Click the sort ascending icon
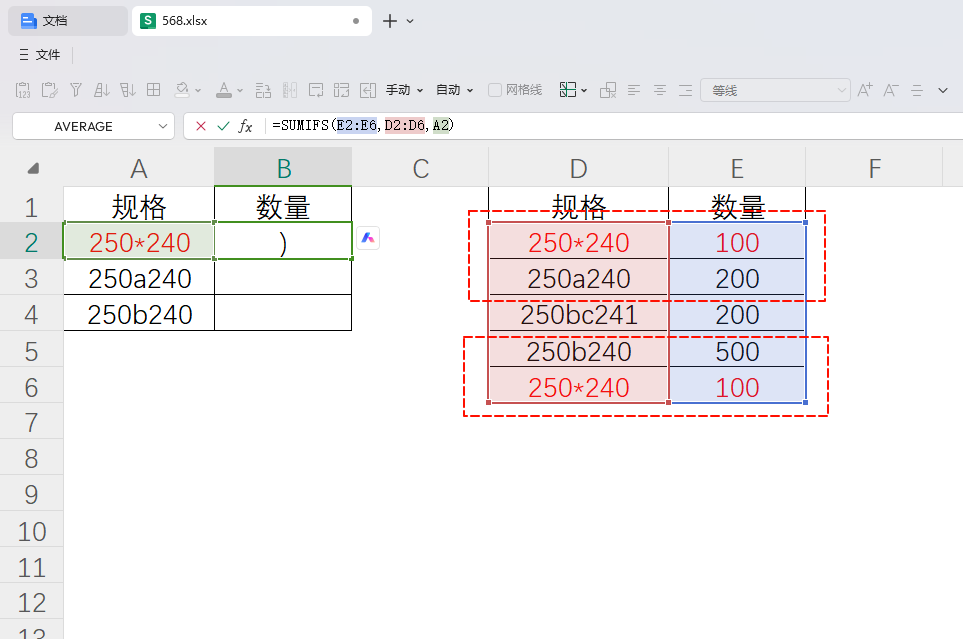 (x=101, y=90)
